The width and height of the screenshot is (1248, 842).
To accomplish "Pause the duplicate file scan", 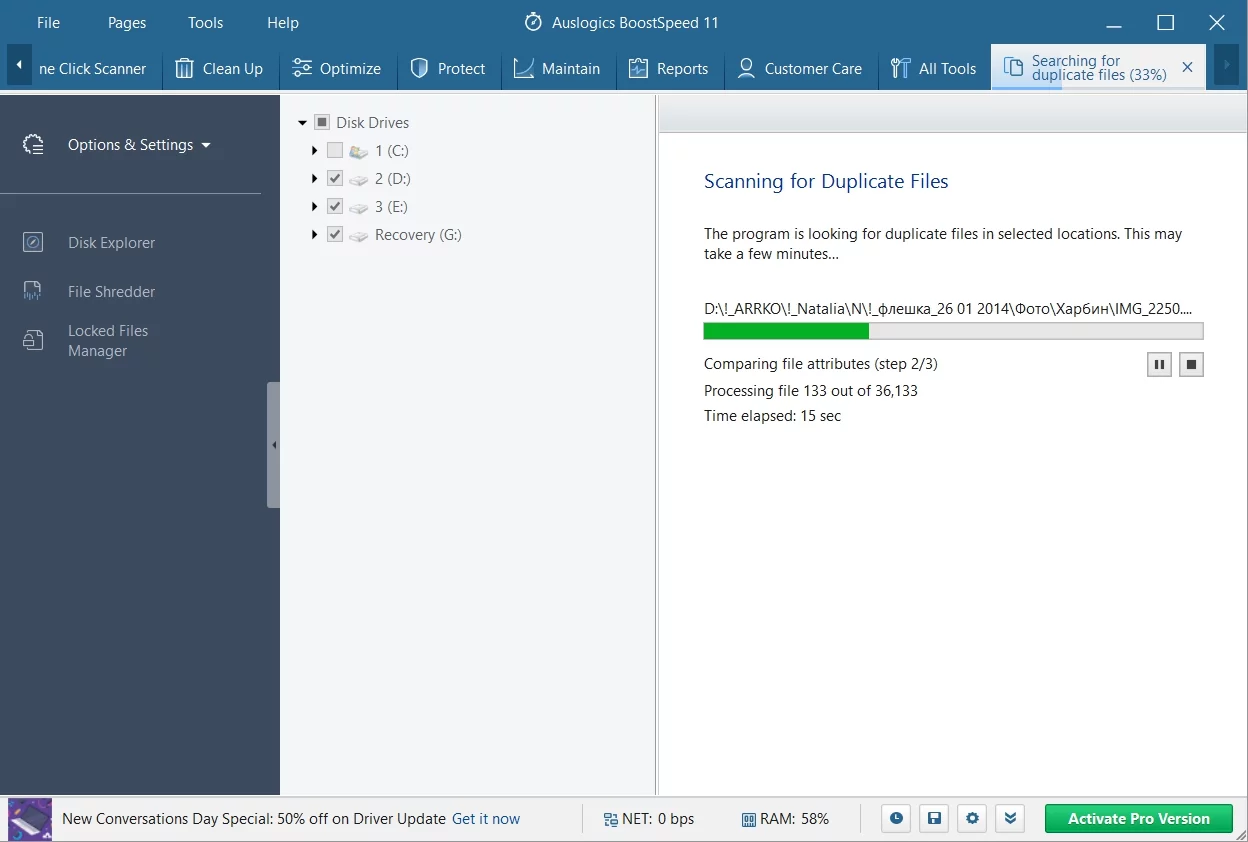I will coord(1159,365).
